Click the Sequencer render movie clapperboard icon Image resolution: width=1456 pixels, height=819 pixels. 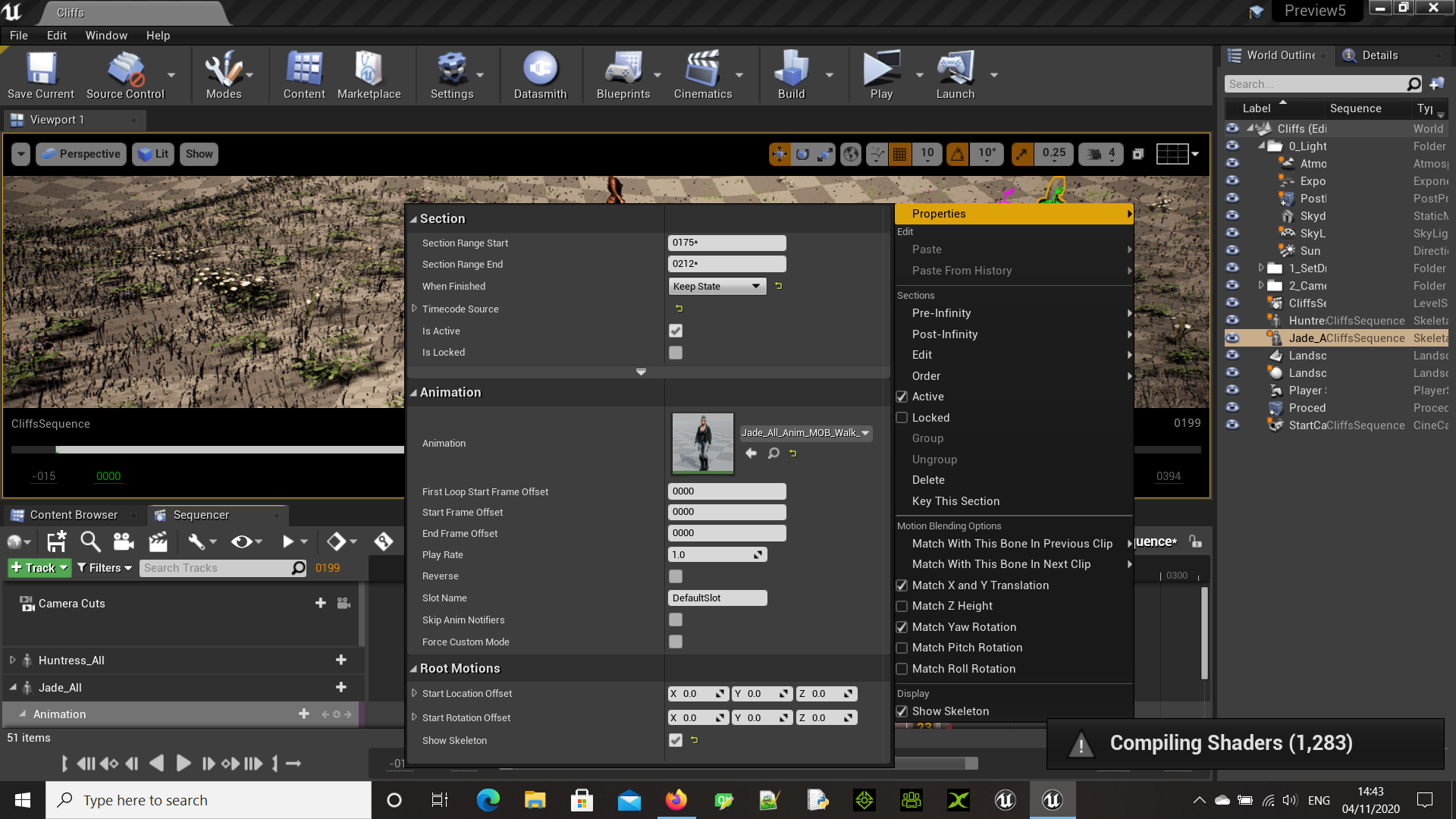[158, 541]
